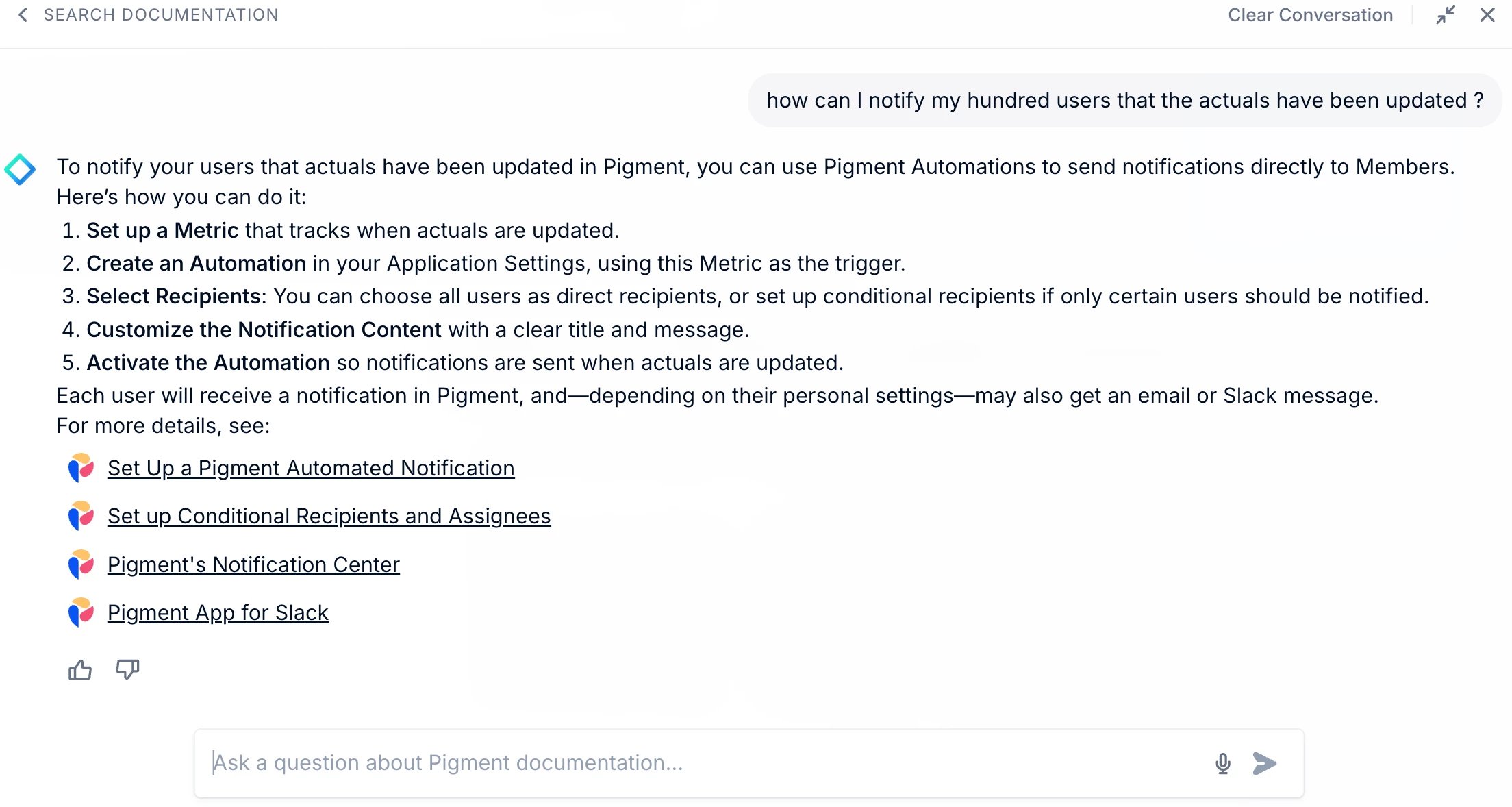Open Pigment's Notification Center link
This screenshot has width=1512, height=807.
click(x=253, y=564)
